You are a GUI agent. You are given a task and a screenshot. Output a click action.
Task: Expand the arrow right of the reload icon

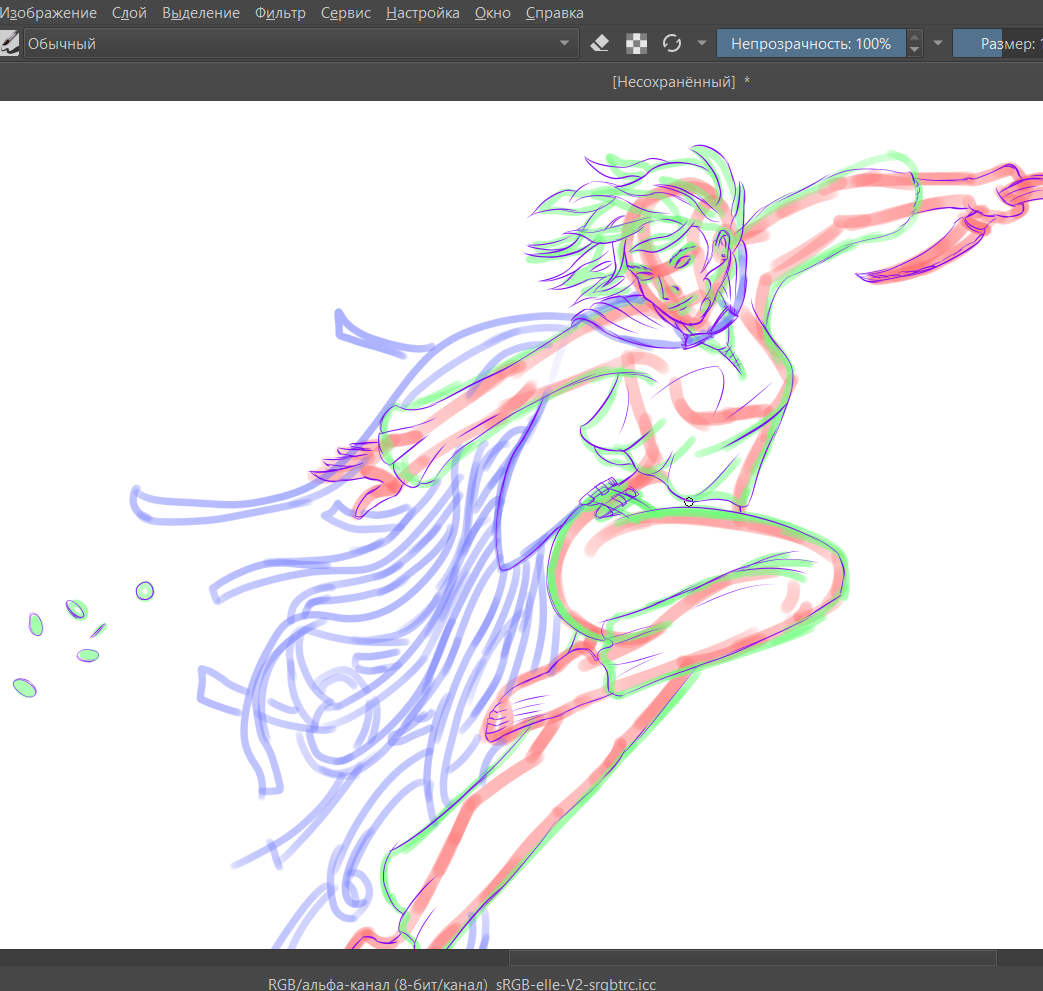point(702,44)
